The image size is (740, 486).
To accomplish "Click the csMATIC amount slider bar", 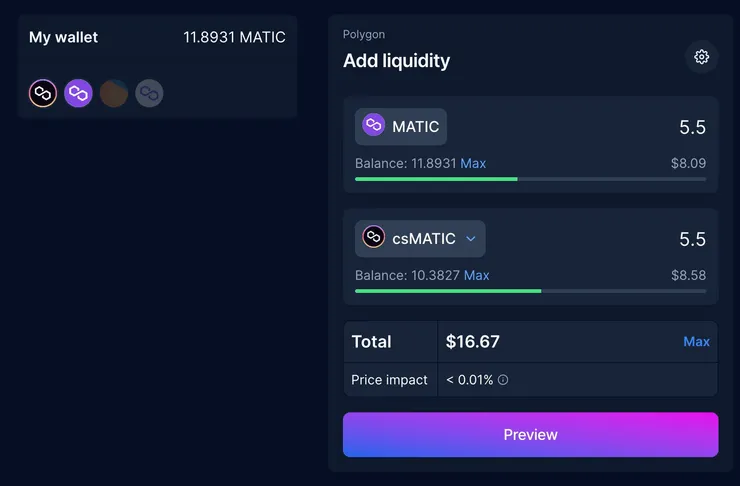I will pos(530,291).
